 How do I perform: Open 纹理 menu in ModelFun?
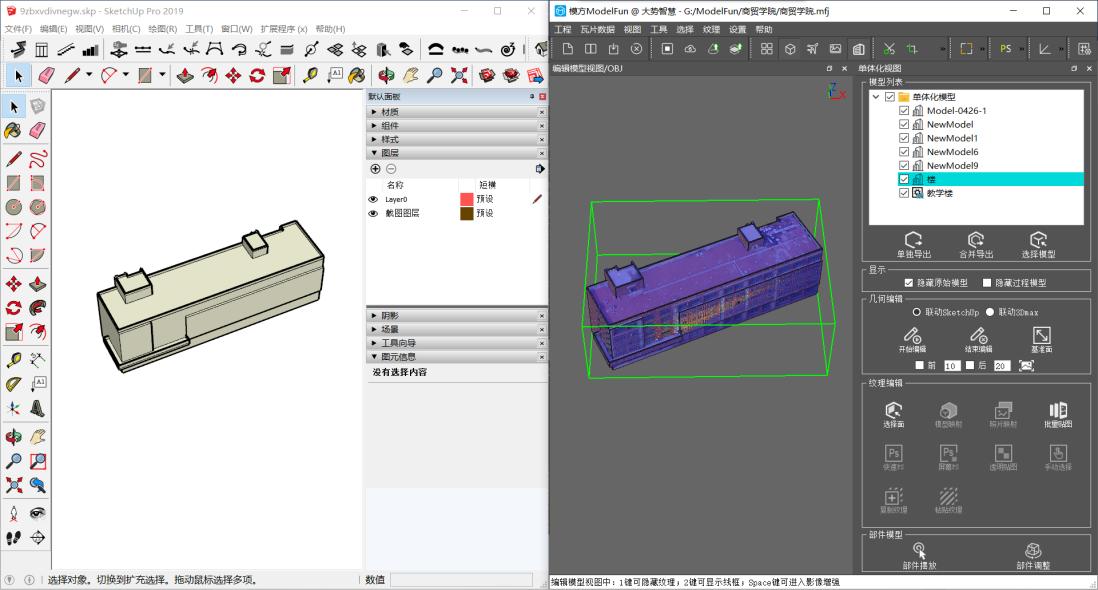click(711, 29)
